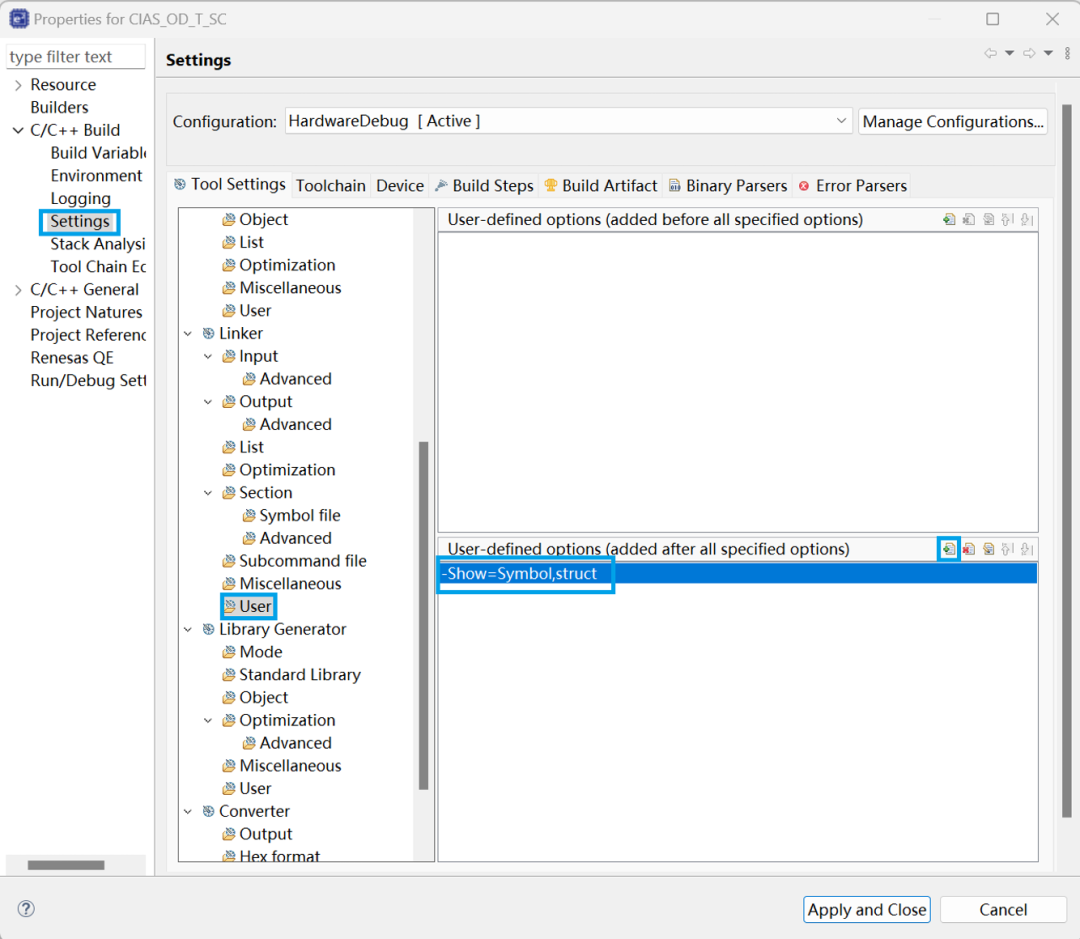Open the Configuration combo box

569,121
